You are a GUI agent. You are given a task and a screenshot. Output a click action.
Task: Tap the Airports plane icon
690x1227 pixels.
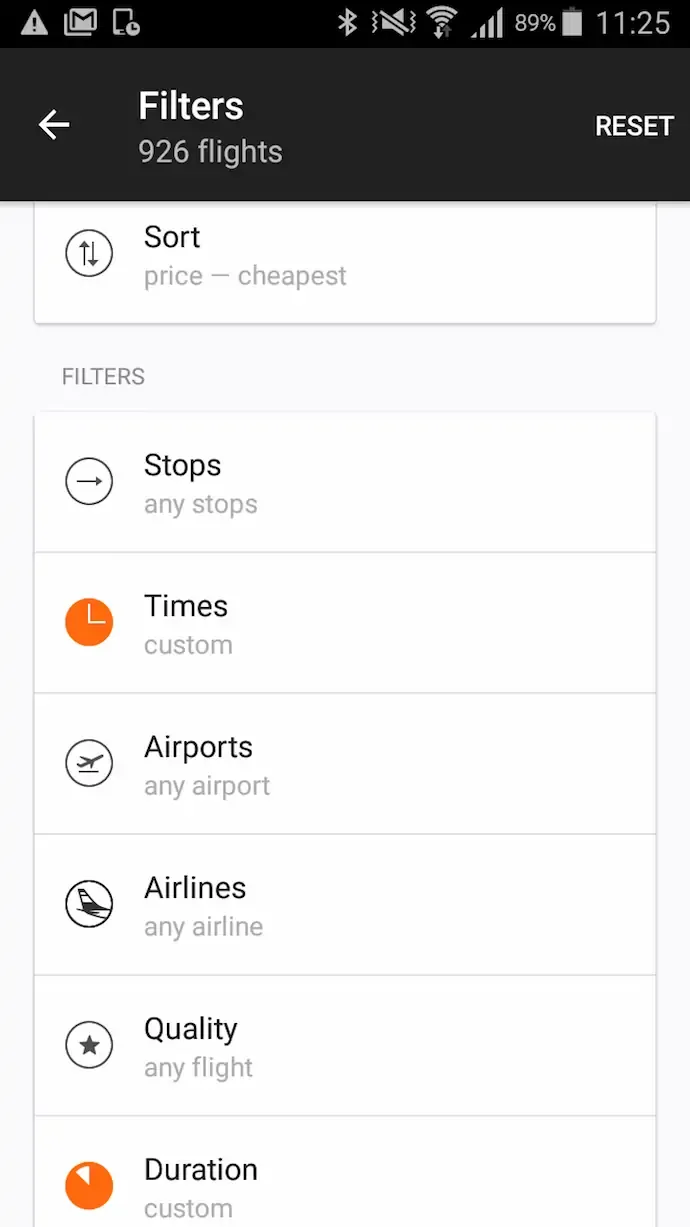[x=89, y=764]
